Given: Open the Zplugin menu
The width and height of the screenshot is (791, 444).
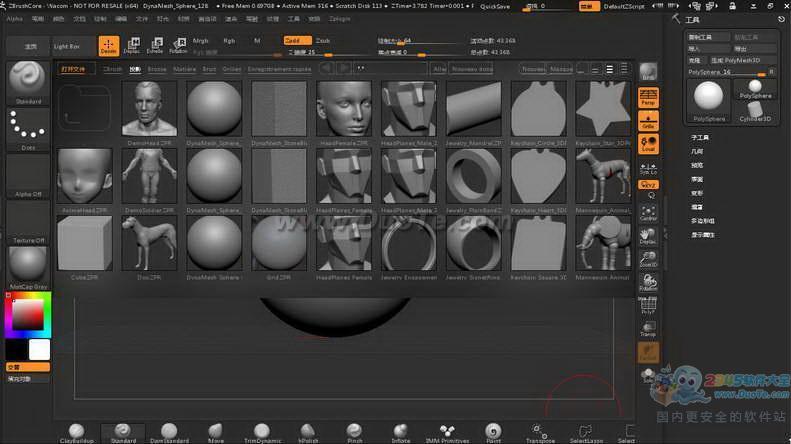Looking at the screenshot, I should coord(340,19).
